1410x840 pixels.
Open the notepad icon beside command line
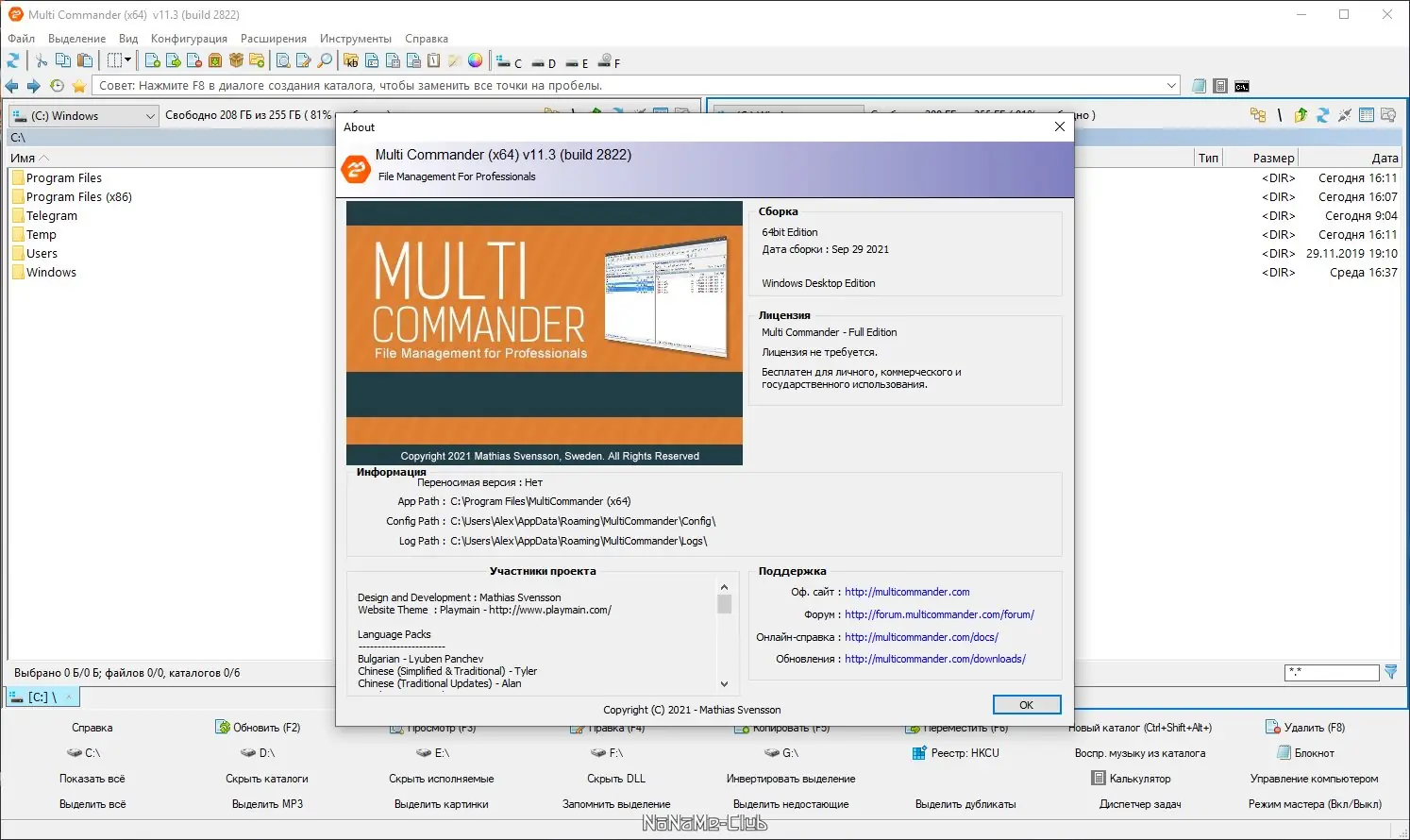(x=1199, y=86)
